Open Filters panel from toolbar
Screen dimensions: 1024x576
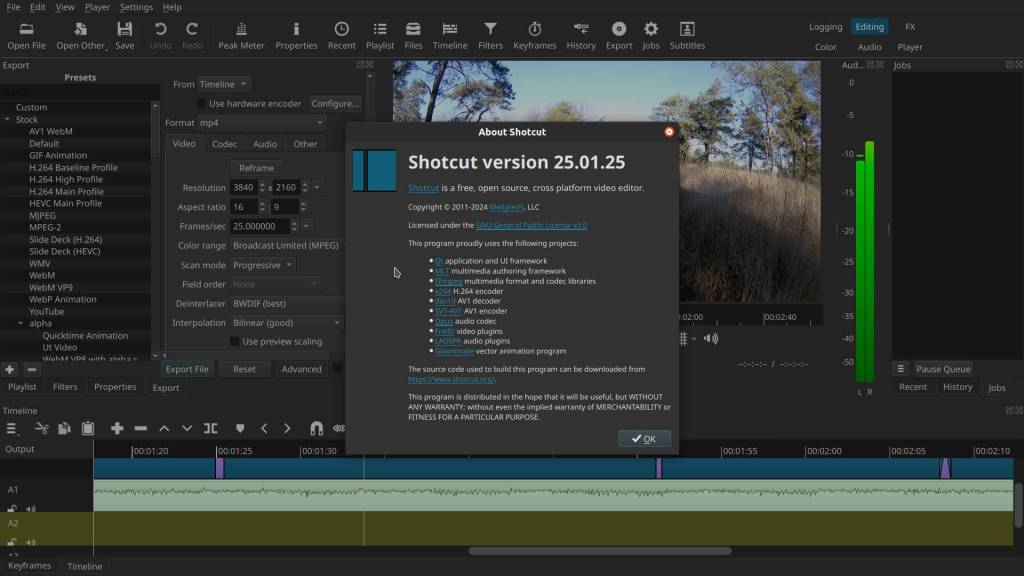click(490, 36)
